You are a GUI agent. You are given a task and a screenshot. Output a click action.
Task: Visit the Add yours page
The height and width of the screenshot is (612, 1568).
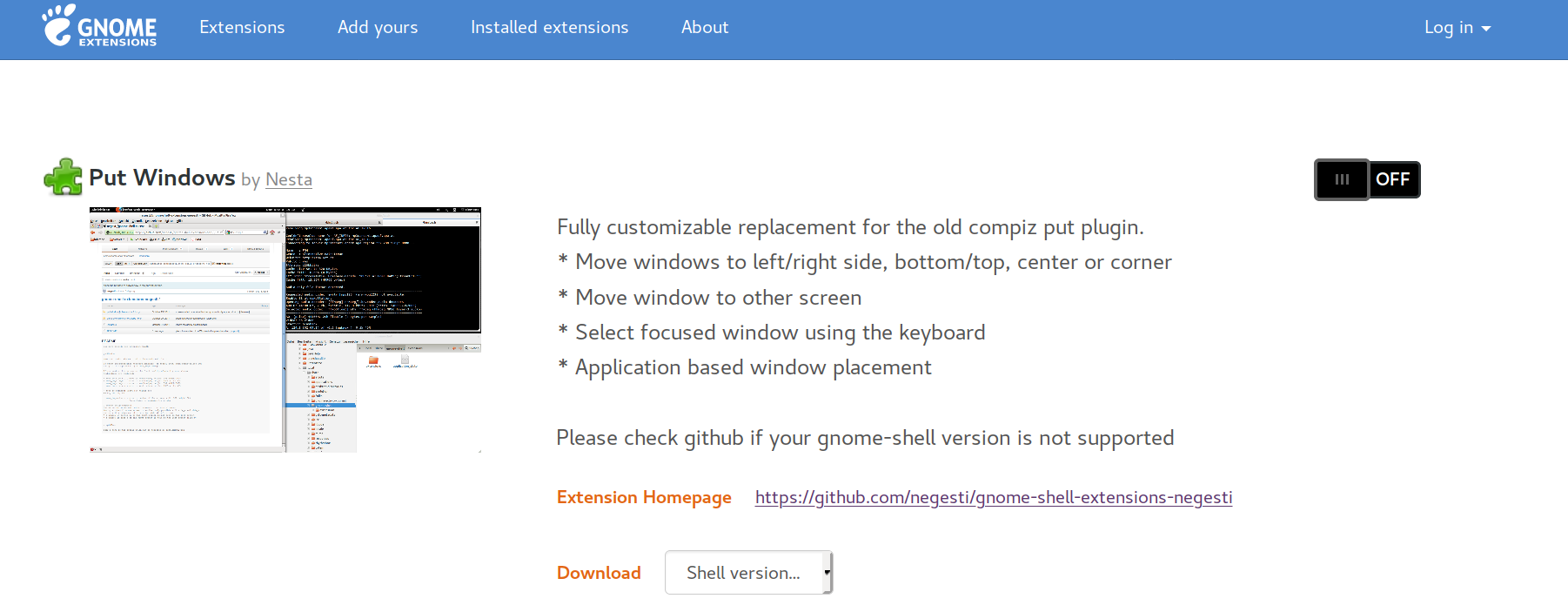click(378, 27)
